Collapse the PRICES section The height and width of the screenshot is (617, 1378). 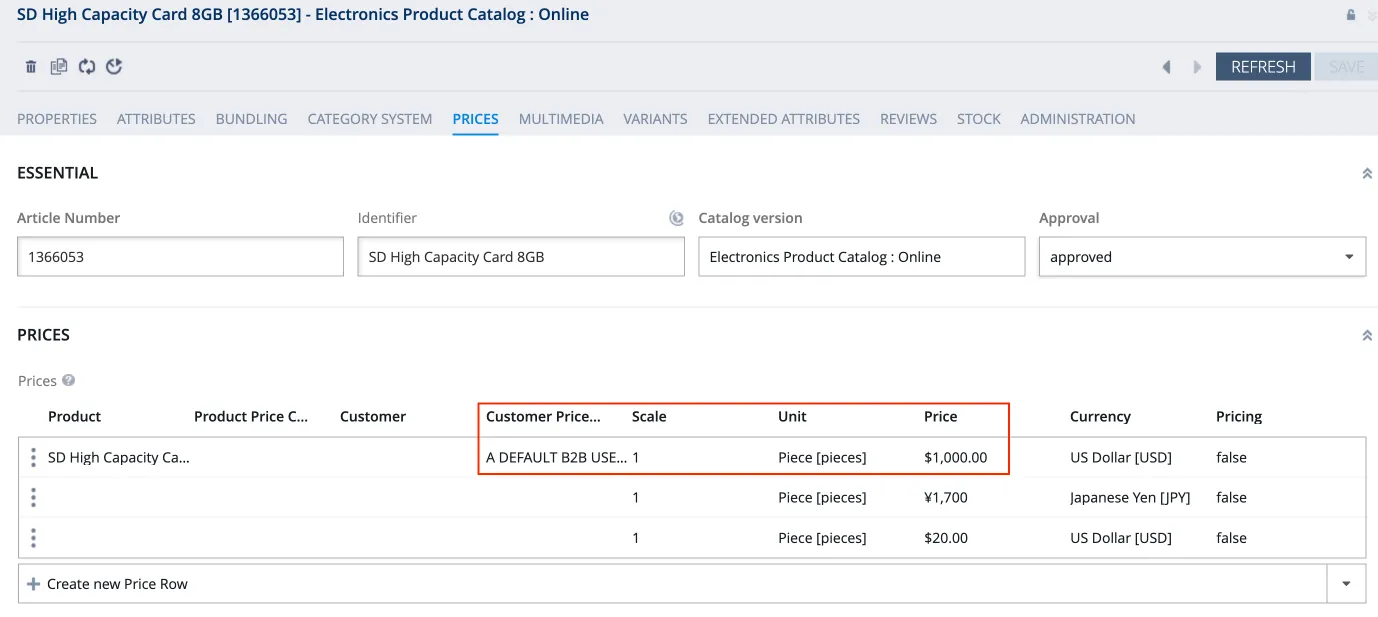(1367, 335)
